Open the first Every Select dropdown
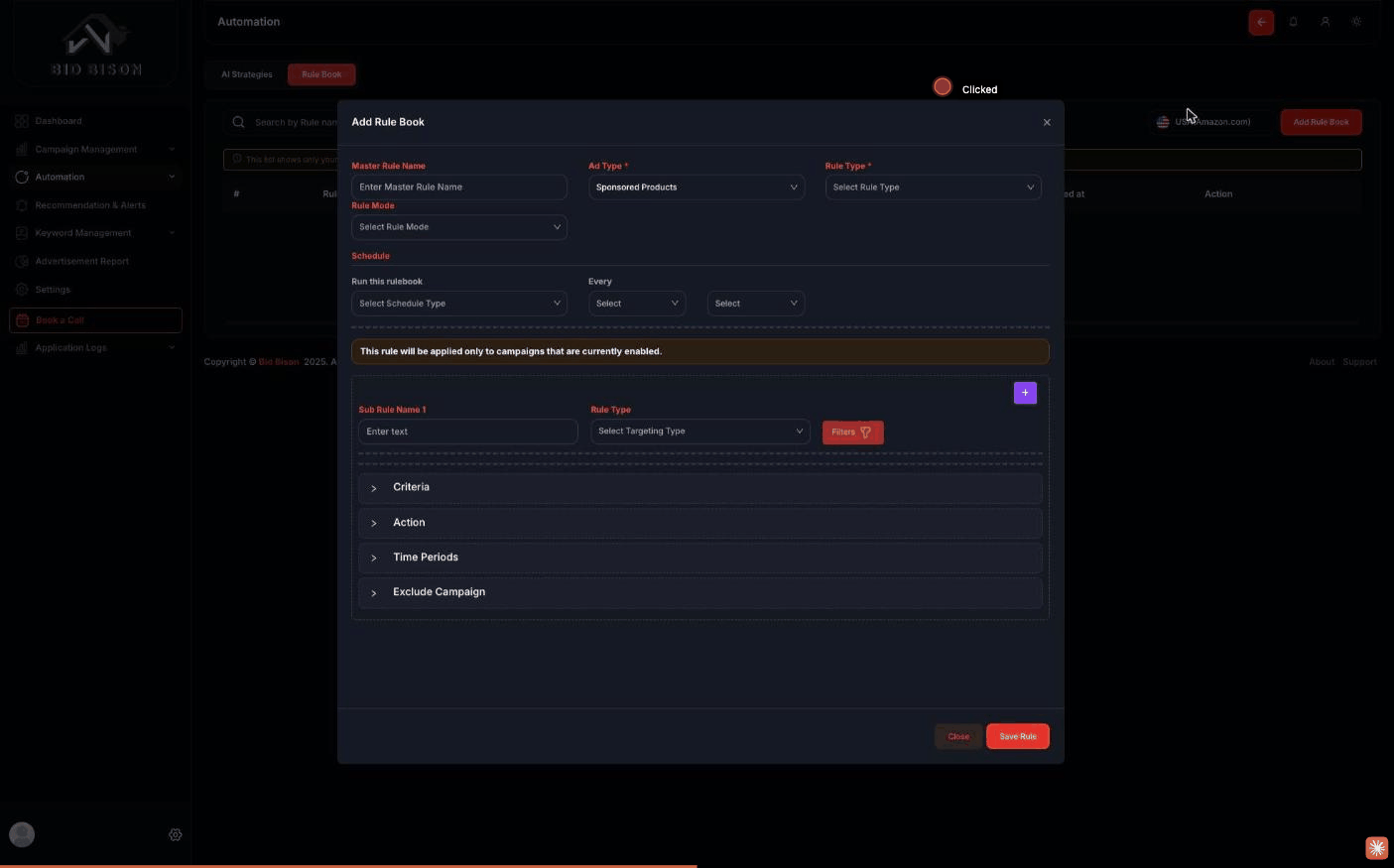This screenshot has width=1394, height=868. click(637, 304)
